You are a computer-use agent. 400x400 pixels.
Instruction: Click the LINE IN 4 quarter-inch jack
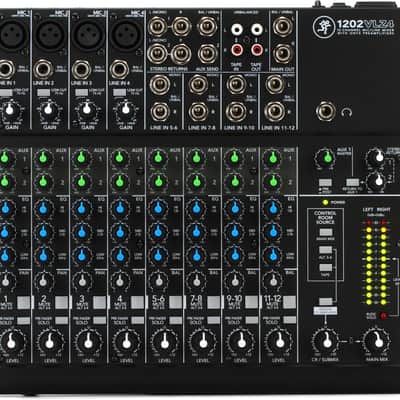[119, 70]
